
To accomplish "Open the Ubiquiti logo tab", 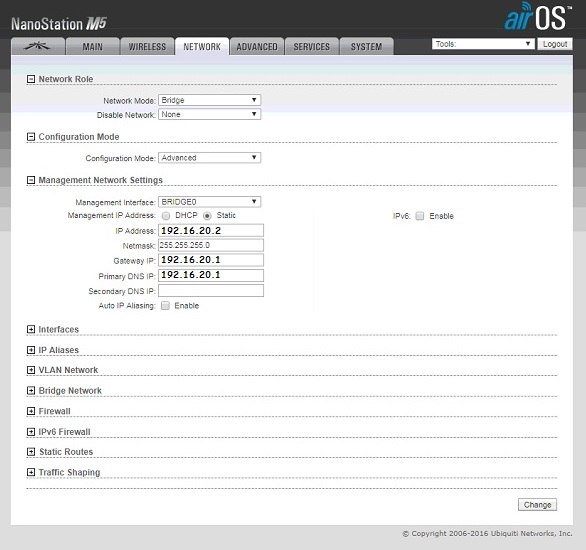I will [x=38, y=46].
